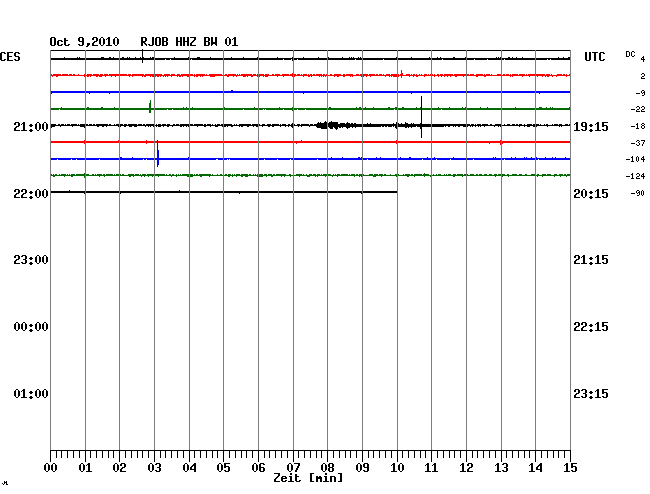
Task: Click the '10' minute tick label
Action: (397, 468)
